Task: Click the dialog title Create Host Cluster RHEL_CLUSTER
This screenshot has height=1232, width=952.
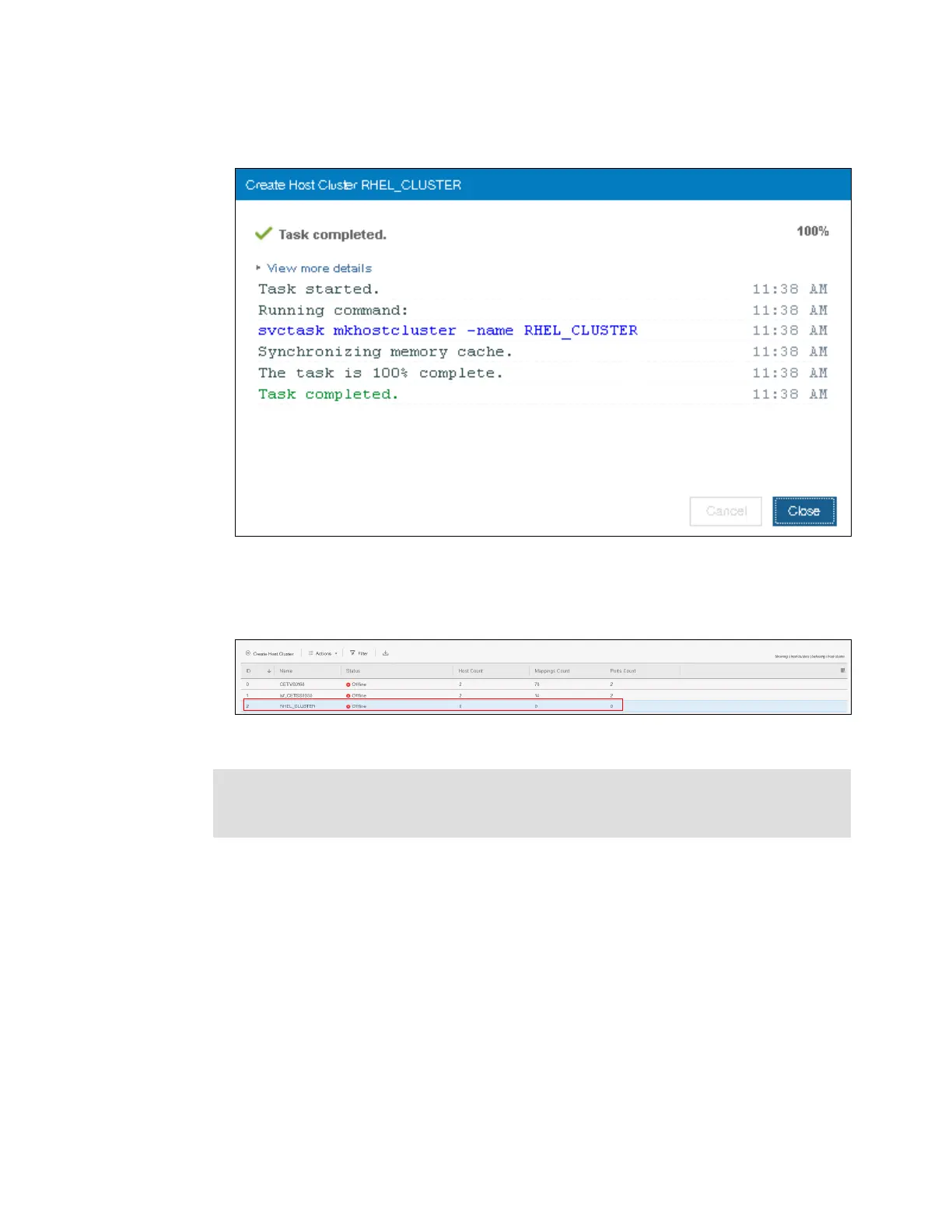Action: pyautogui.click(x=353, y=185)
